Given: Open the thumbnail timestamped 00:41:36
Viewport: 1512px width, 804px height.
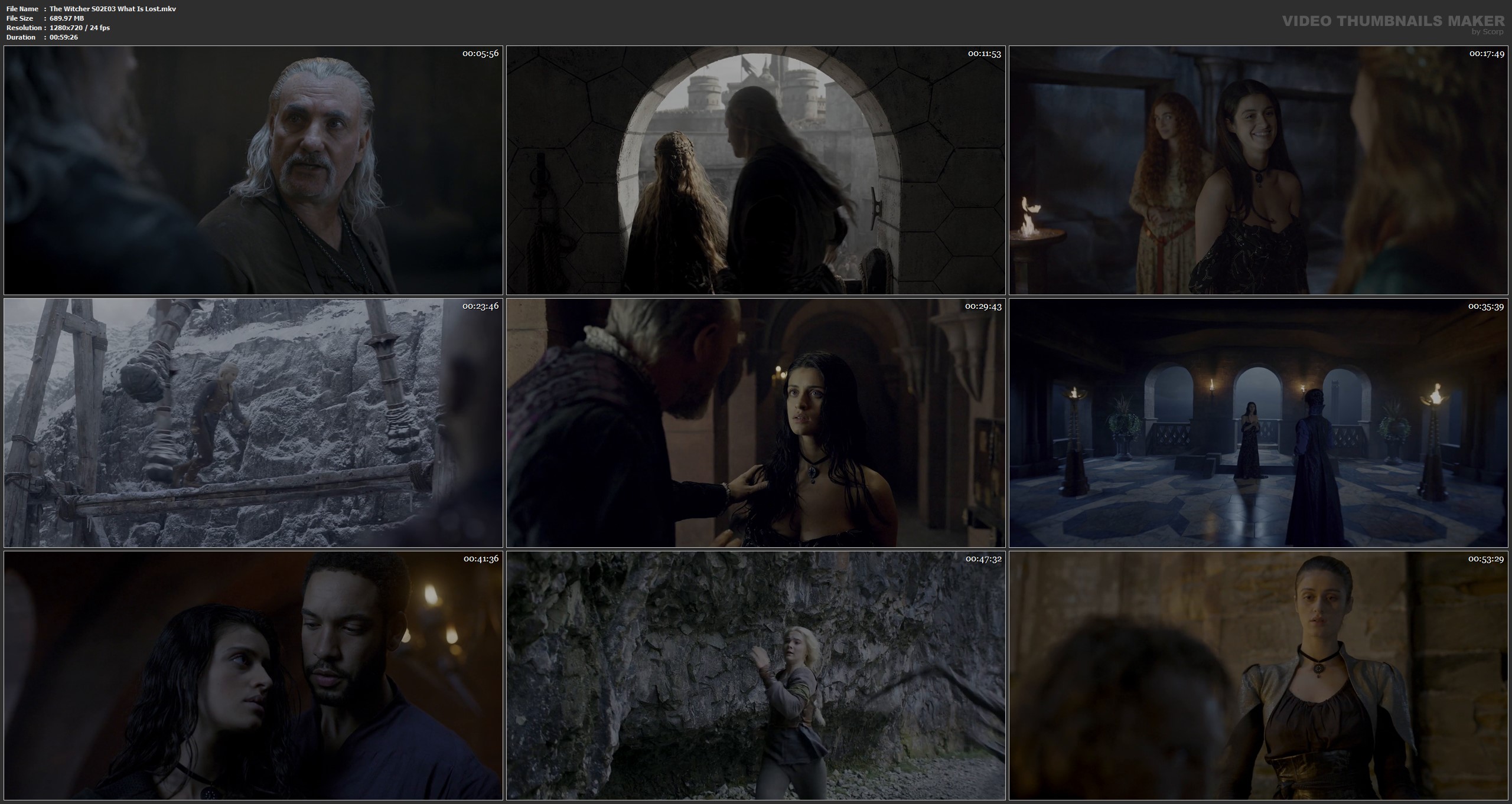Looking at the screenshot, I should 253,675.
